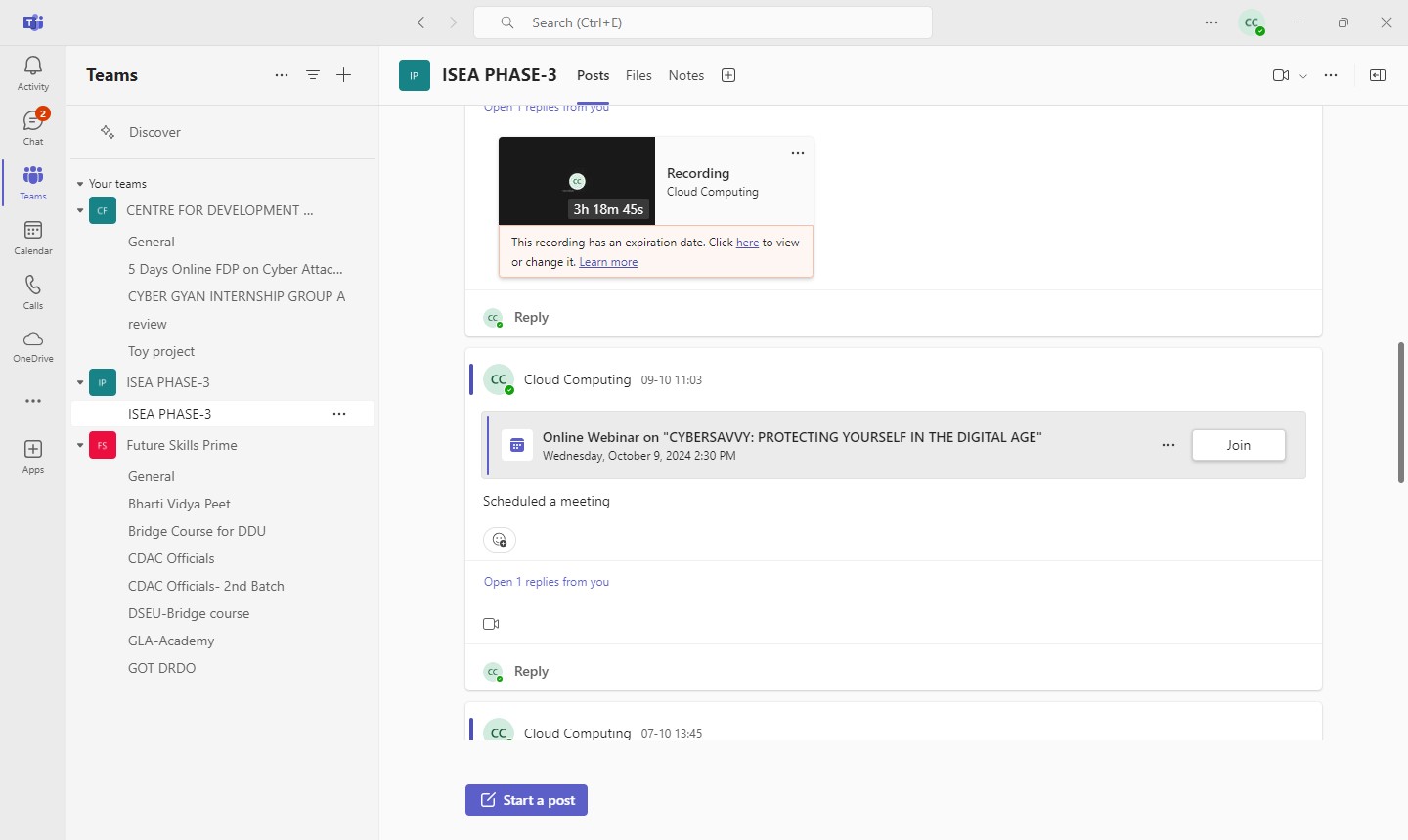Collapse CENTRE FOR DEVELOPMENT team

pyautogui.click(x=80, y=210)
